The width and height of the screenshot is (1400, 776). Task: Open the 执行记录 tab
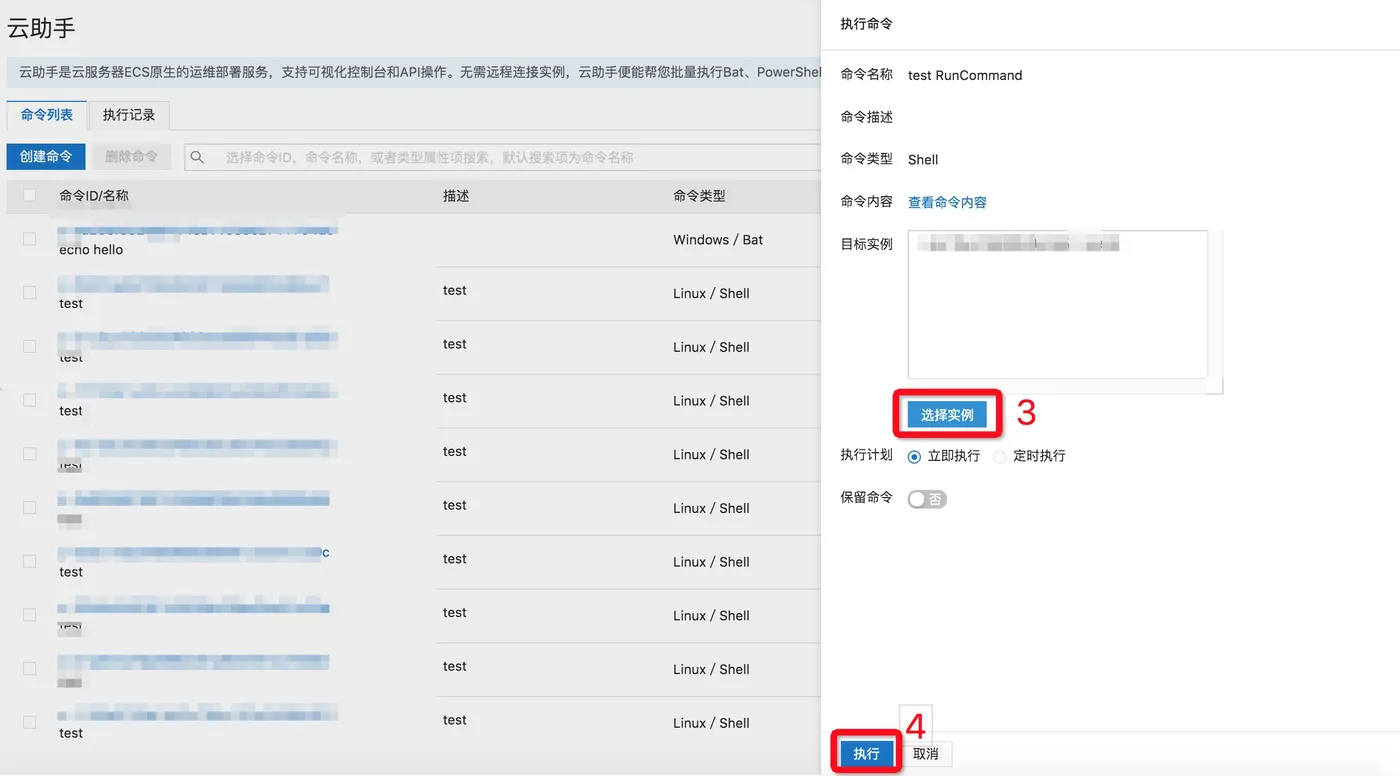(129, 115)
